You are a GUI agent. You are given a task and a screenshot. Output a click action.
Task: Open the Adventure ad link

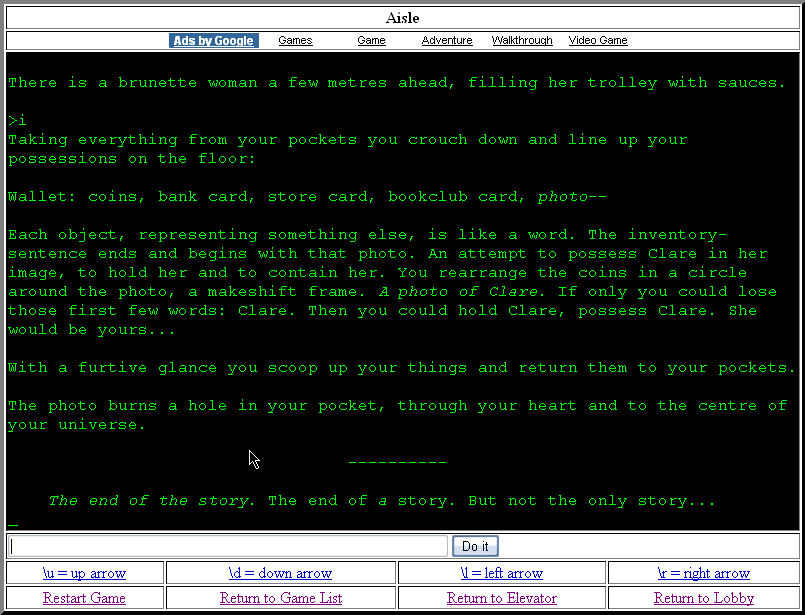[x=447, y=41]
